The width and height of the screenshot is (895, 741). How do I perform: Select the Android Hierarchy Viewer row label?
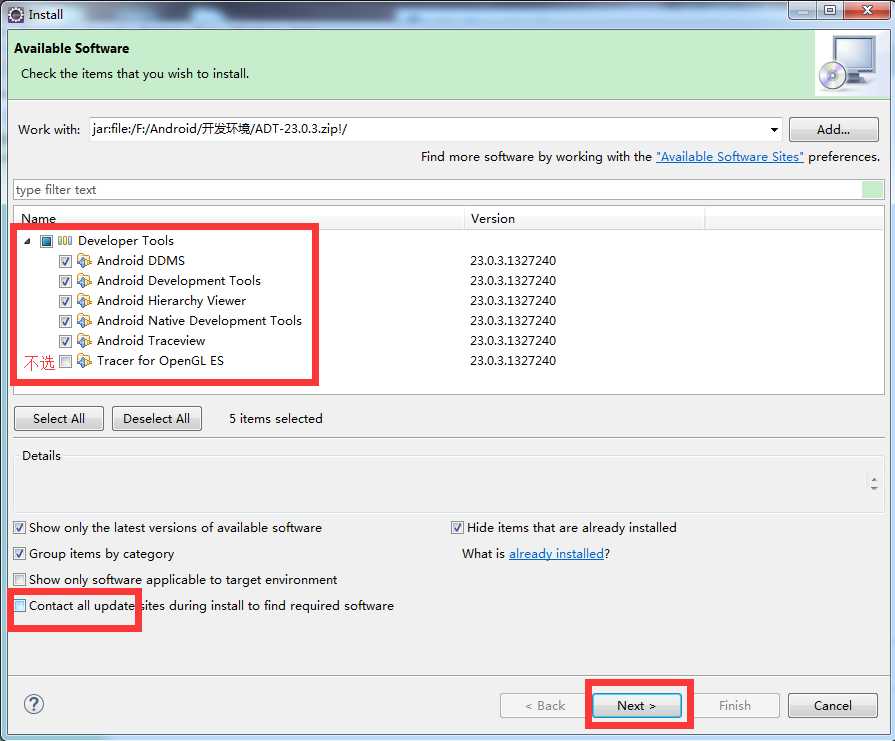click(x=171, y=301)
